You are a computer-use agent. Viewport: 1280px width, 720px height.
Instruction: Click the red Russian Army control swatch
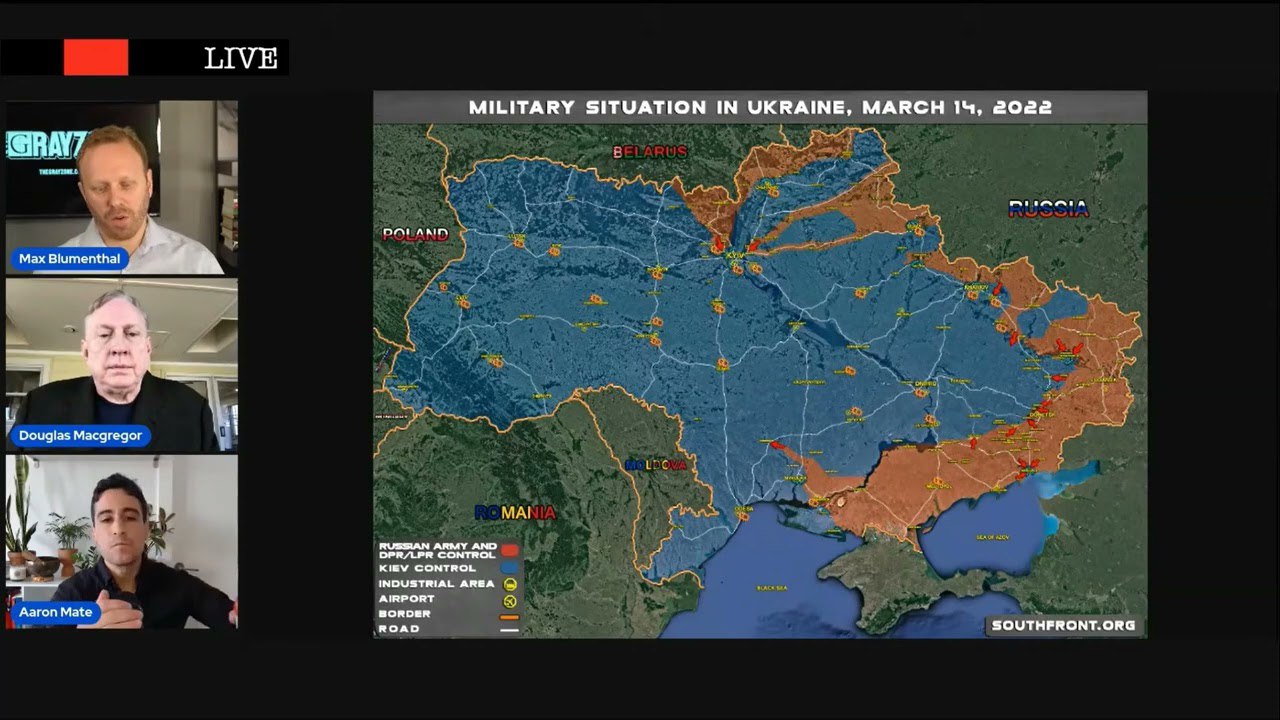pos(510,551)
